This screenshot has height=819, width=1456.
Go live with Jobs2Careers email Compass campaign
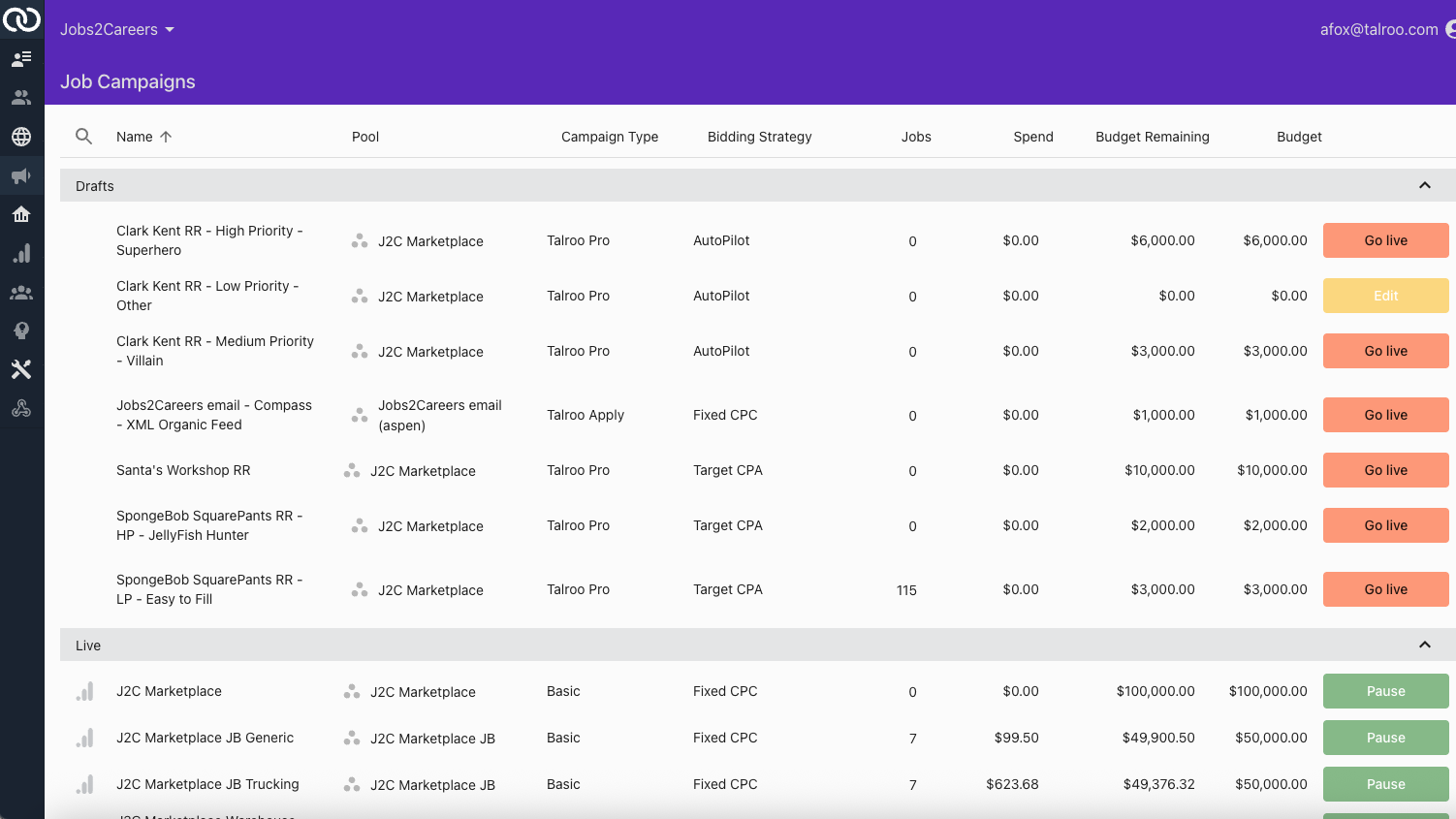click(x=1386, y=415)
